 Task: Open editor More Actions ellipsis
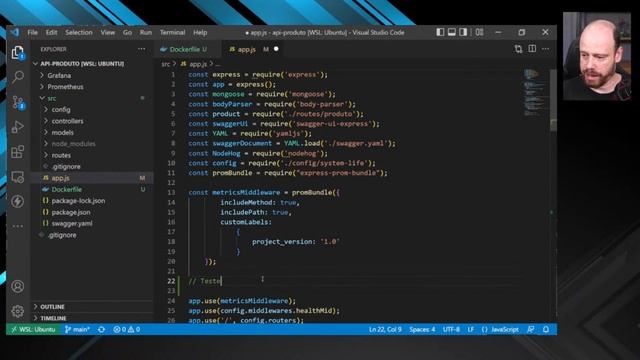coord(546,49)
